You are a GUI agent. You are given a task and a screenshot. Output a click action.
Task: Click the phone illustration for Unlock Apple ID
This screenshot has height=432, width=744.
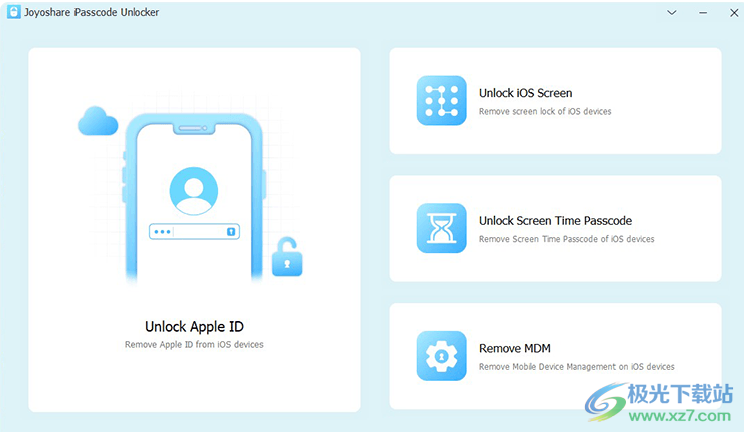point(194,196)
